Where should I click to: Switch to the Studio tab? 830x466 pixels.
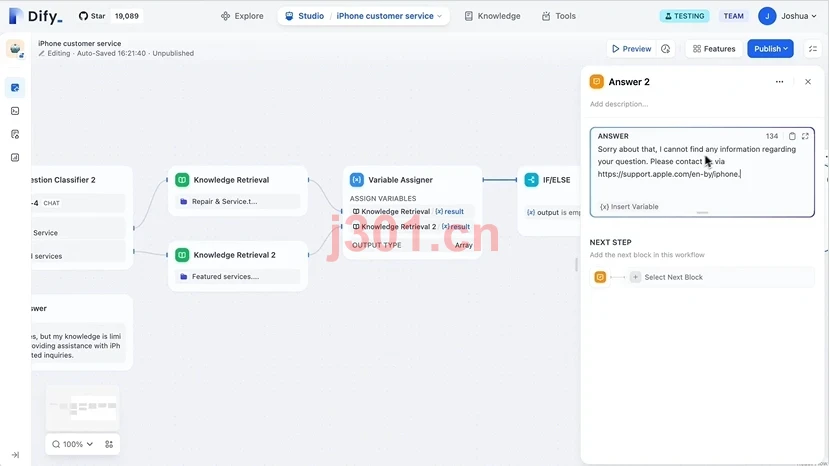click(x=305, y=16)
